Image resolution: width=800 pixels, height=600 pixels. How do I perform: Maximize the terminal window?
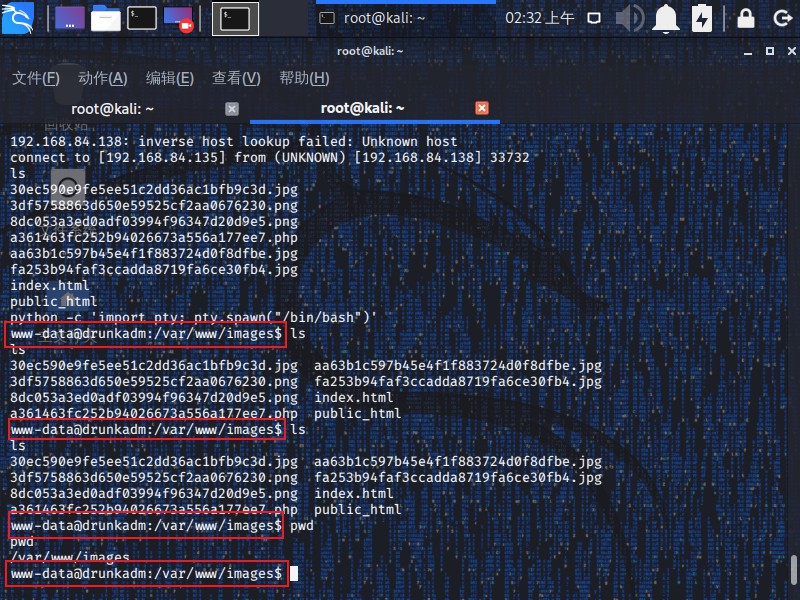click(x=770, y=51)
